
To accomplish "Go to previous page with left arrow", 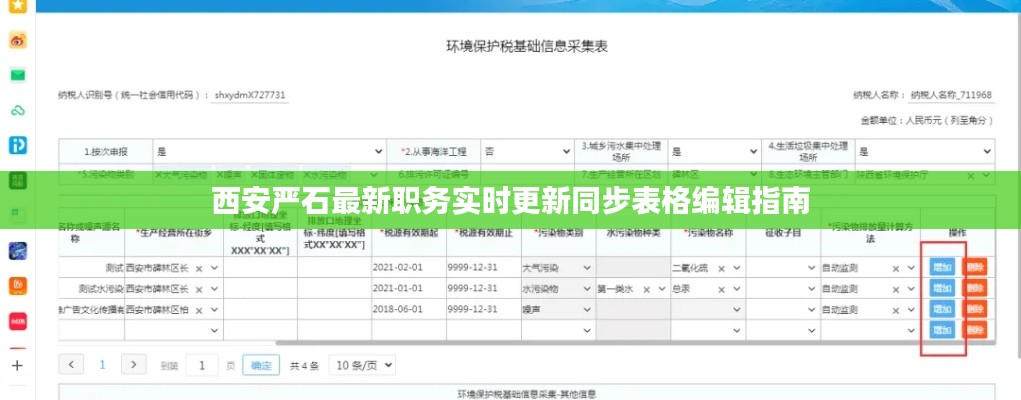I will click(73, 365).
